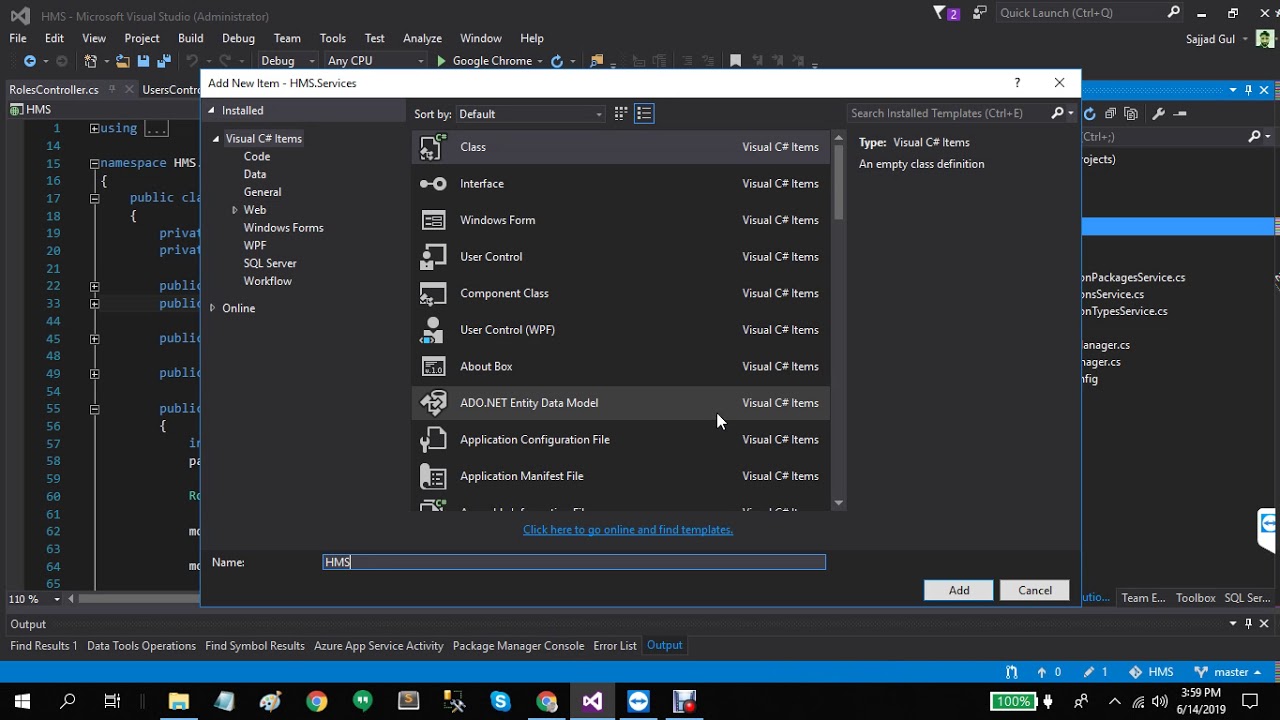Click the feedback icon beside Quick Launch
1280x720 pixels.
pyautogui.click(x=979, y=13)
